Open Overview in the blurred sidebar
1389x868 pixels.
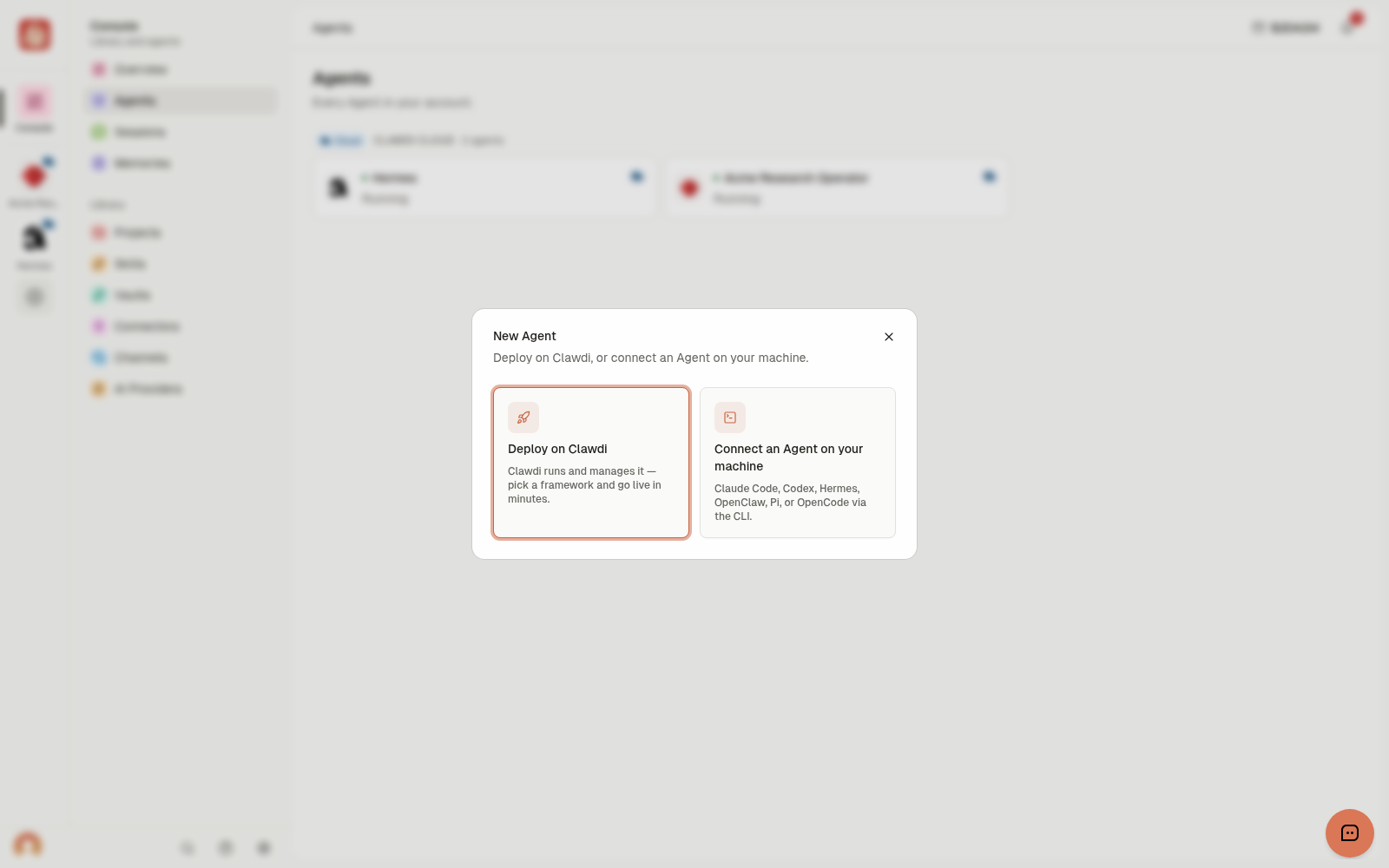[x=181, y=69]
